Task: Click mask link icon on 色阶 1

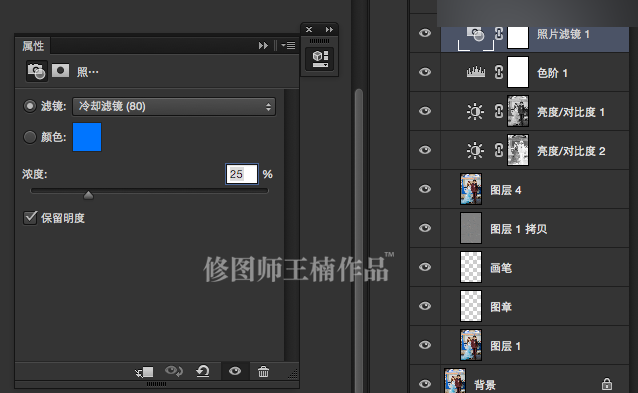Action: pos(499,72)
